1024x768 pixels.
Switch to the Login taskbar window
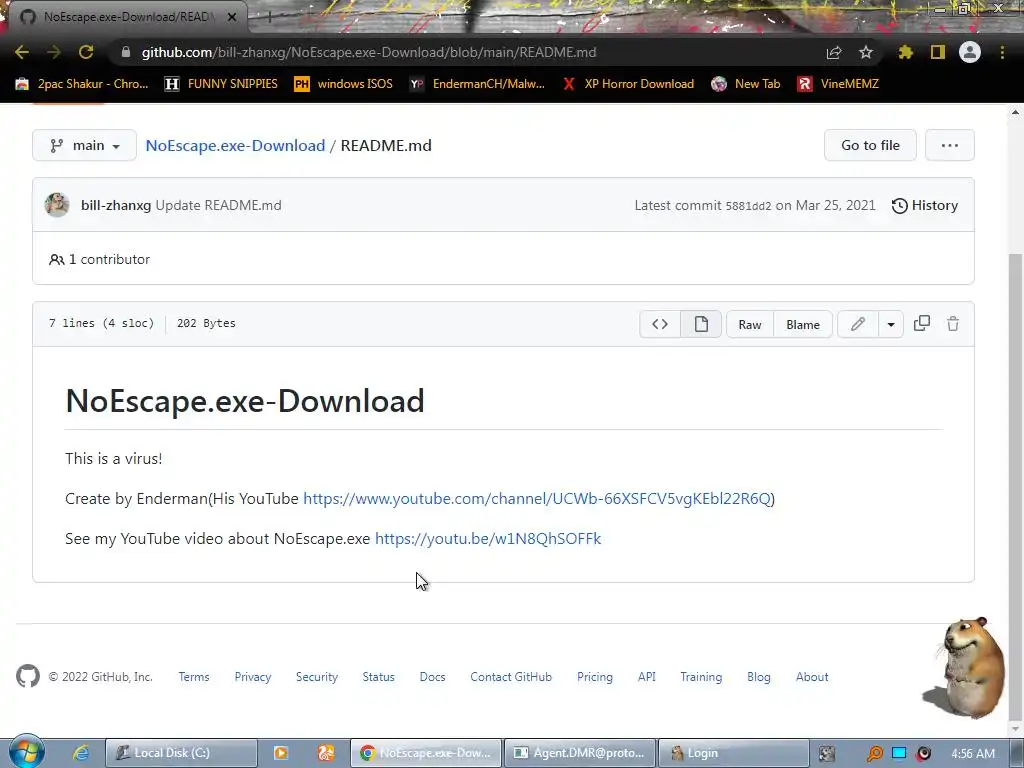733,753
